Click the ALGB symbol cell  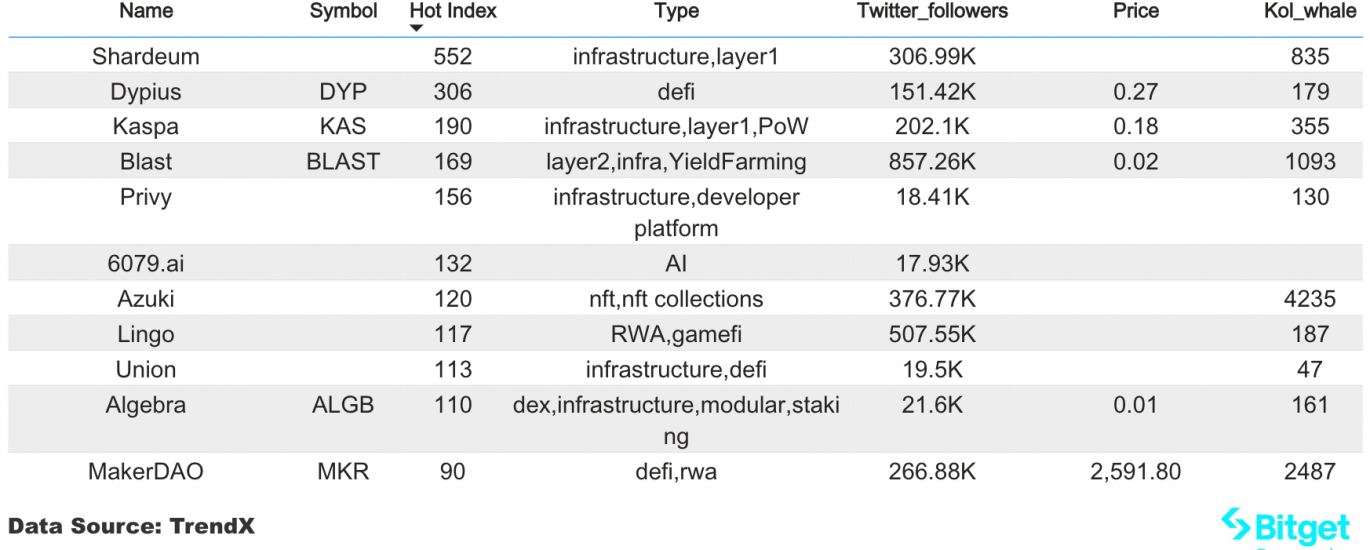coord(344,405)
